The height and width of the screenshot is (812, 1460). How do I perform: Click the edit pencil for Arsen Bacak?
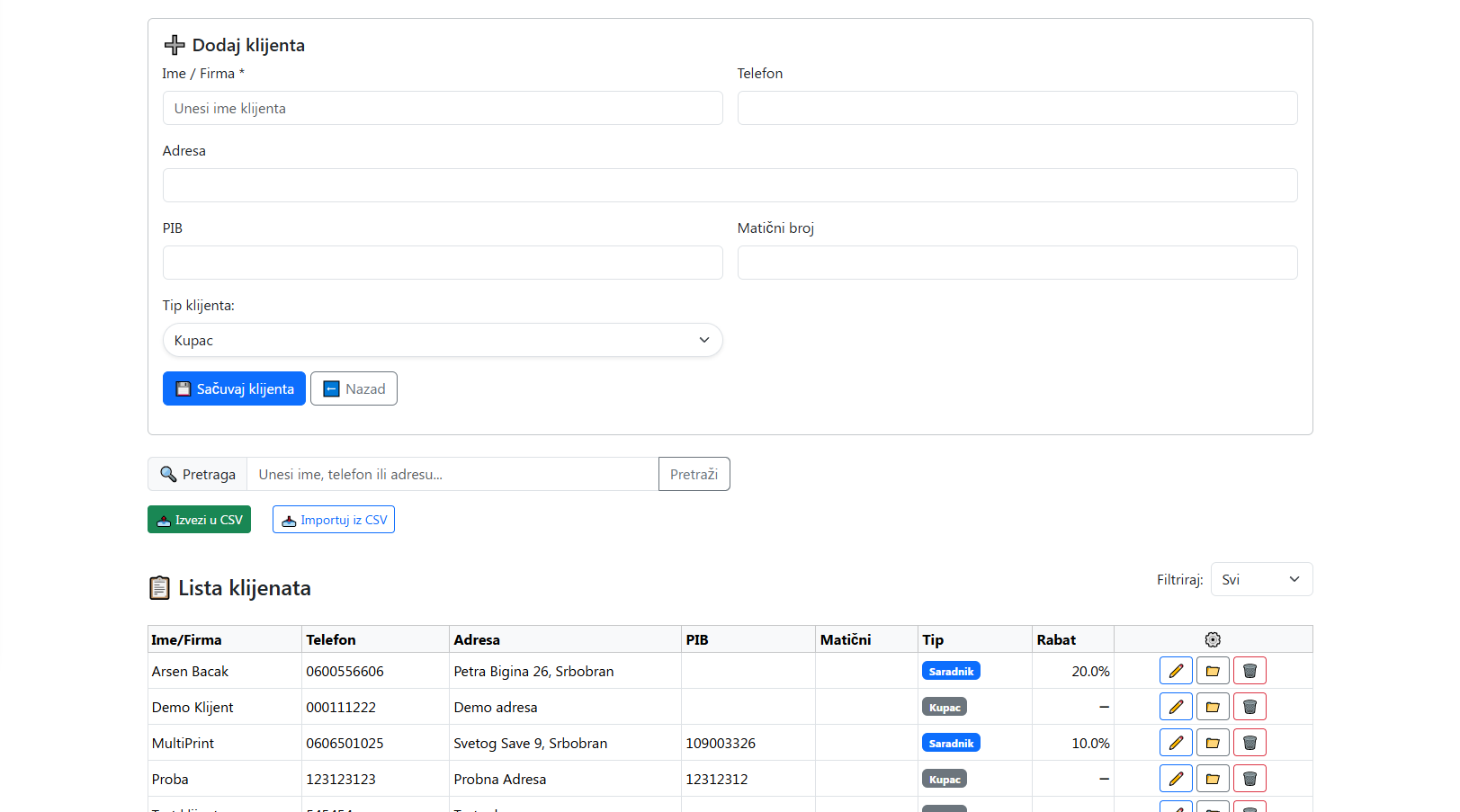pos(1175,671)
